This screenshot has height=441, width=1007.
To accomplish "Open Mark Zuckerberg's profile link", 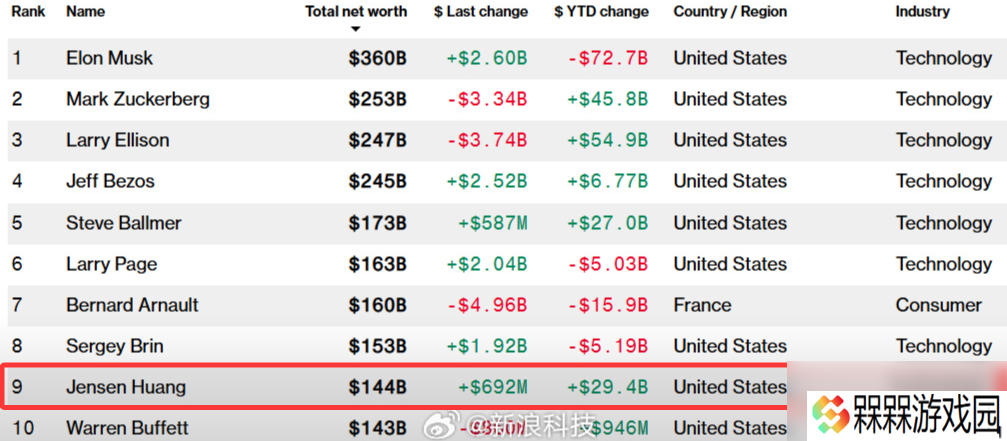I will [x=138, y=99].
